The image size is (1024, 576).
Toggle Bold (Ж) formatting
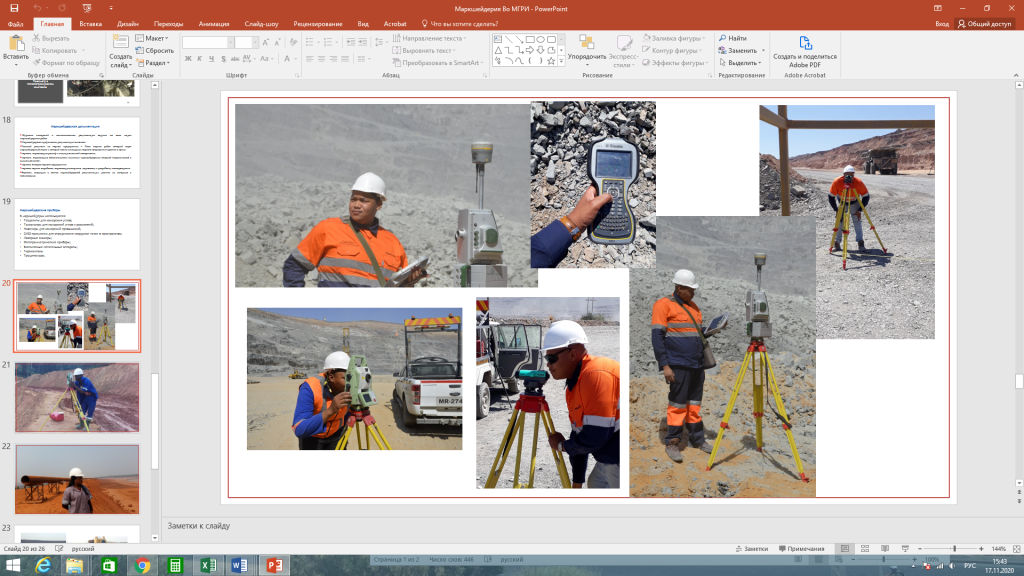[x=188, y=59]
